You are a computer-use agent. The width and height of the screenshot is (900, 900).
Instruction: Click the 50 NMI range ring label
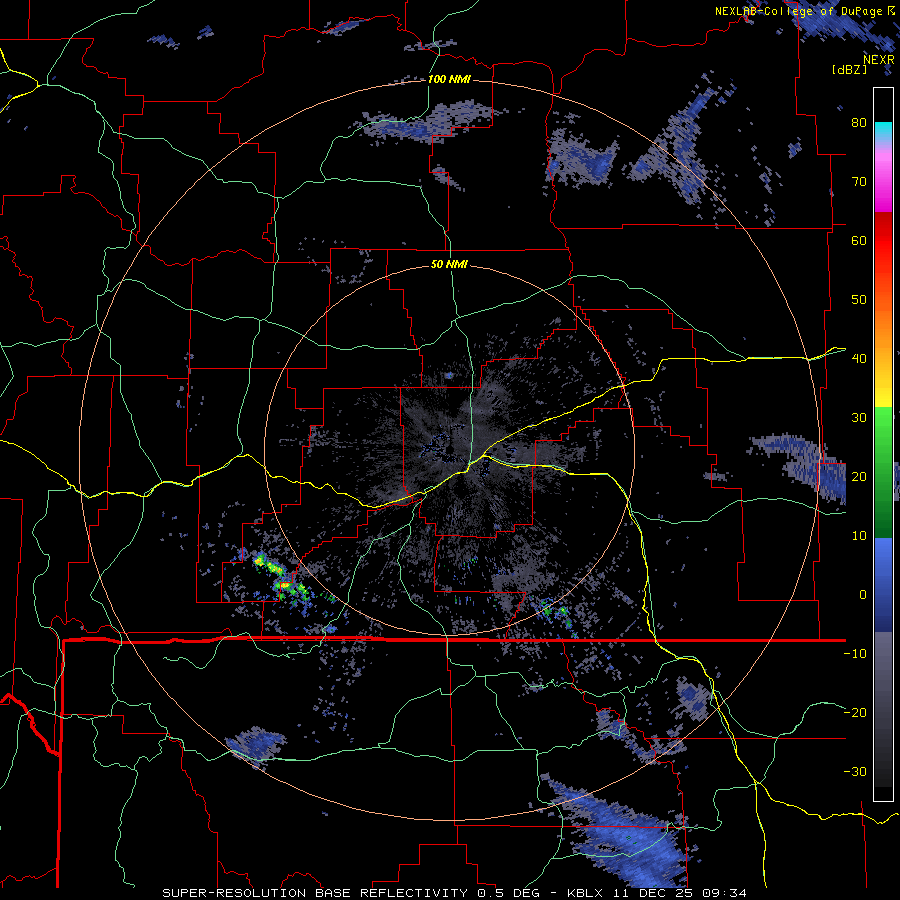point(449,265)
